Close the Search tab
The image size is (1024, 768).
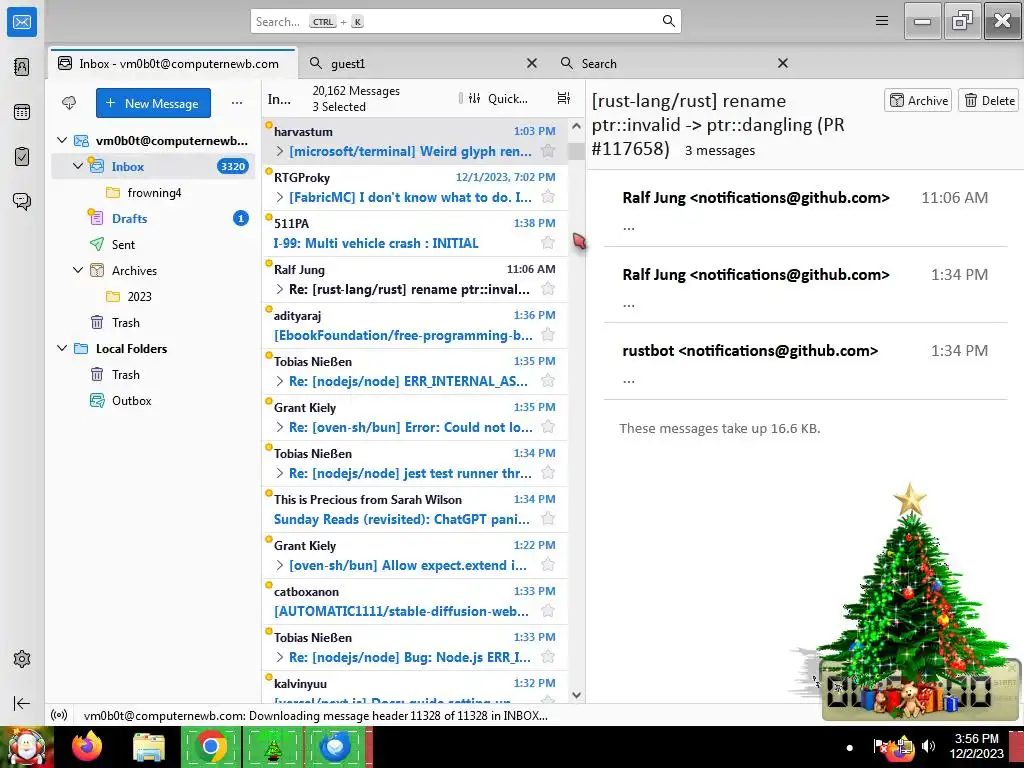(x=782, y=63)
